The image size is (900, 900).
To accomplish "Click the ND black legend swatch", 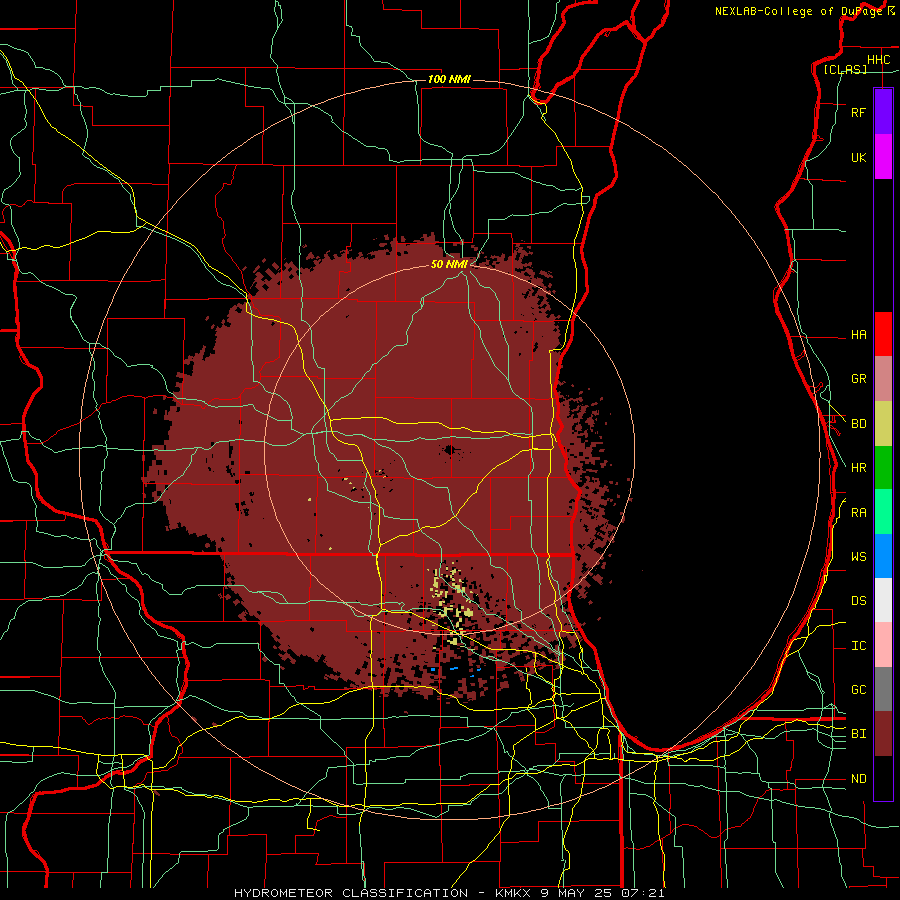I will click(x=883, y=778).
